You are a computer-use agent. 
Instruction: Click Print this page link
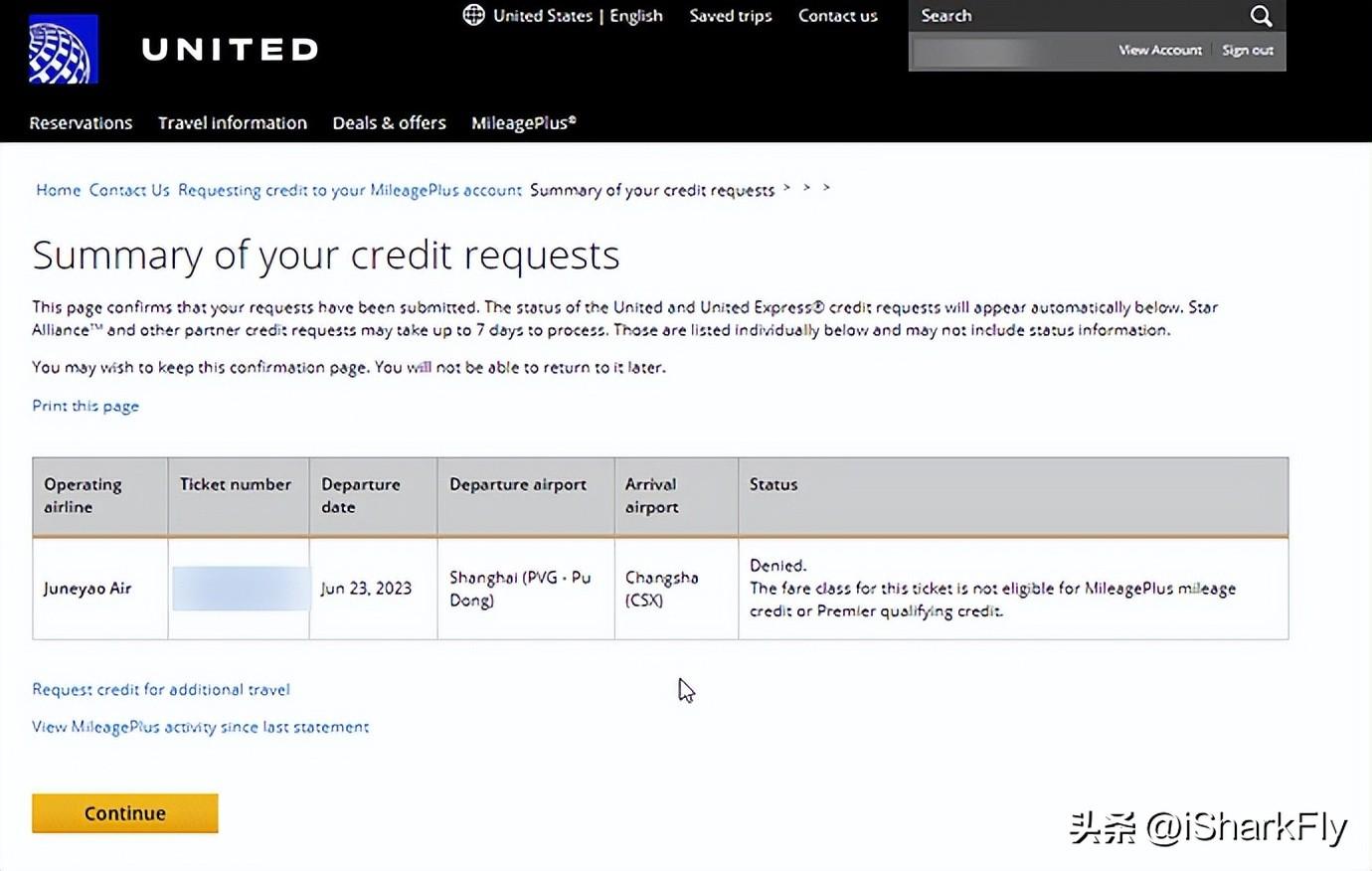click(86, 406)
